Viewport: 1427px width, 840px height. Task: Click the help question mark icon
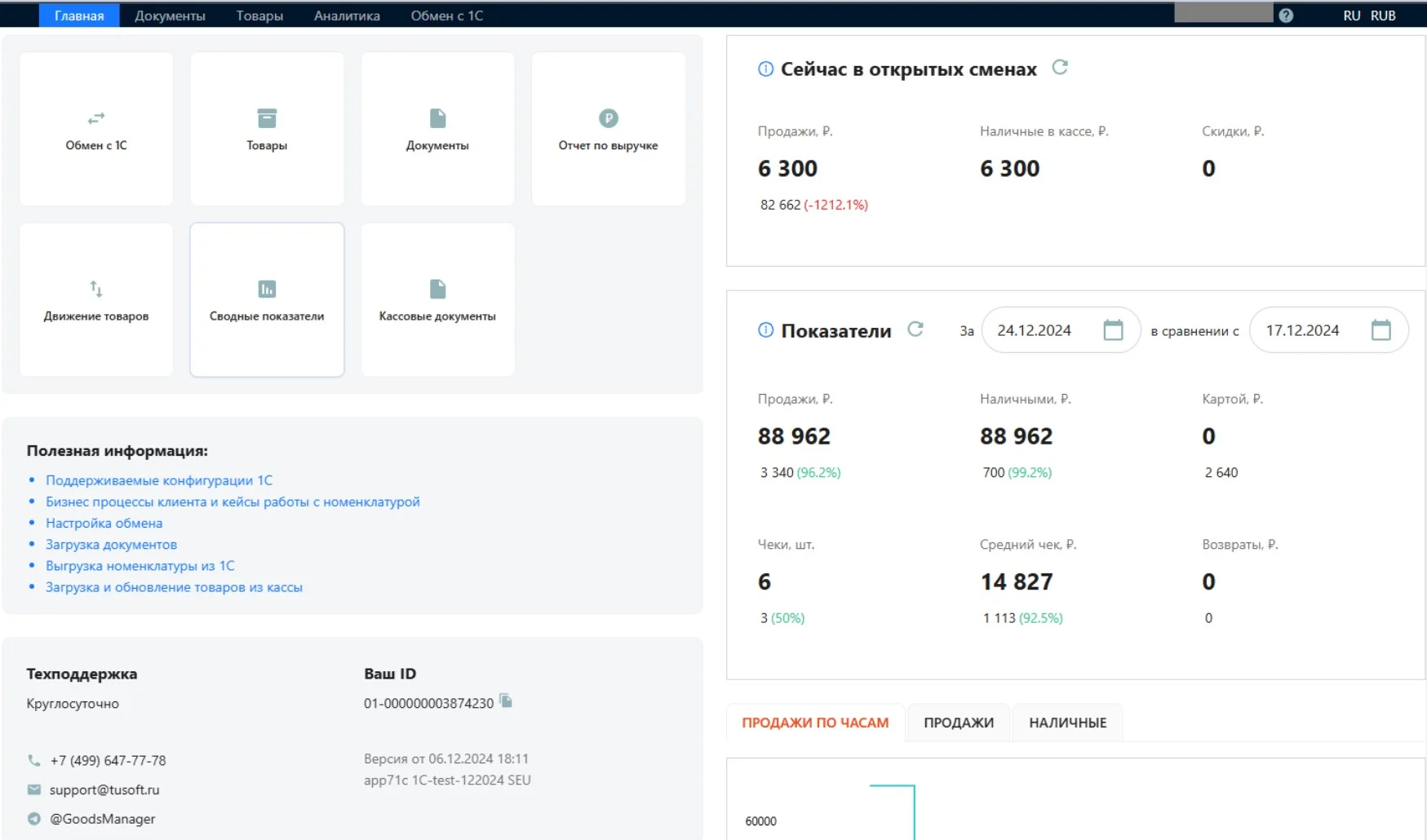(x=1286, y=15)
